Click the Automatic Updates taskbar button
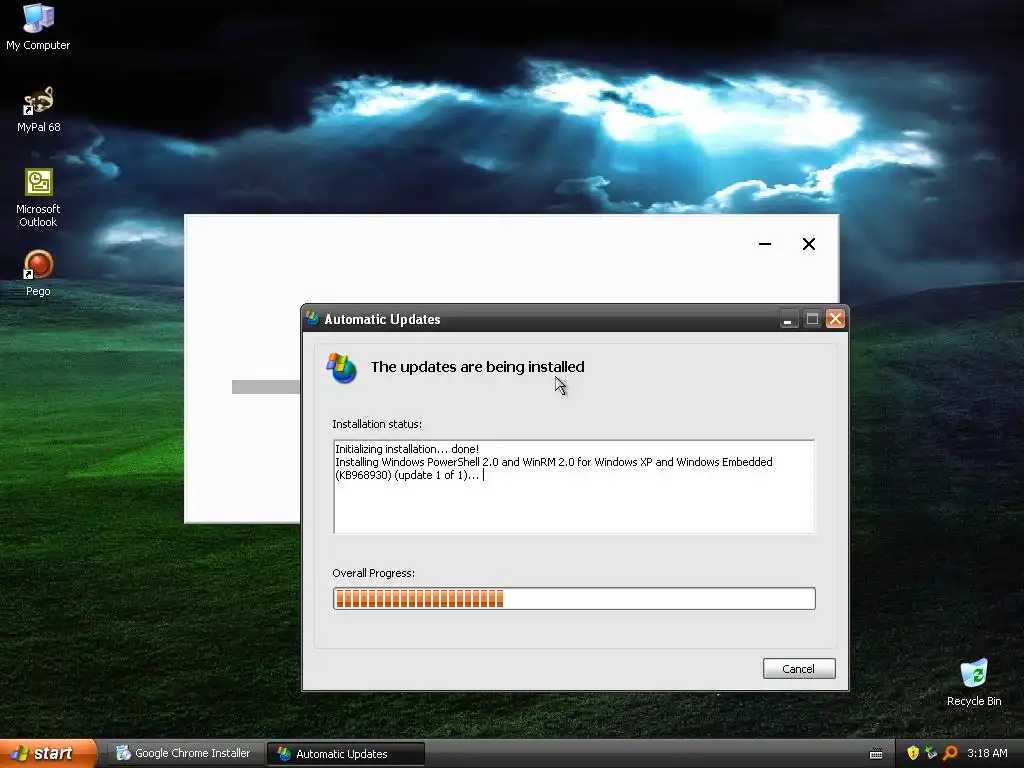Image resolution: width=1024 pixels, height=768 pixels. (345, 754)
